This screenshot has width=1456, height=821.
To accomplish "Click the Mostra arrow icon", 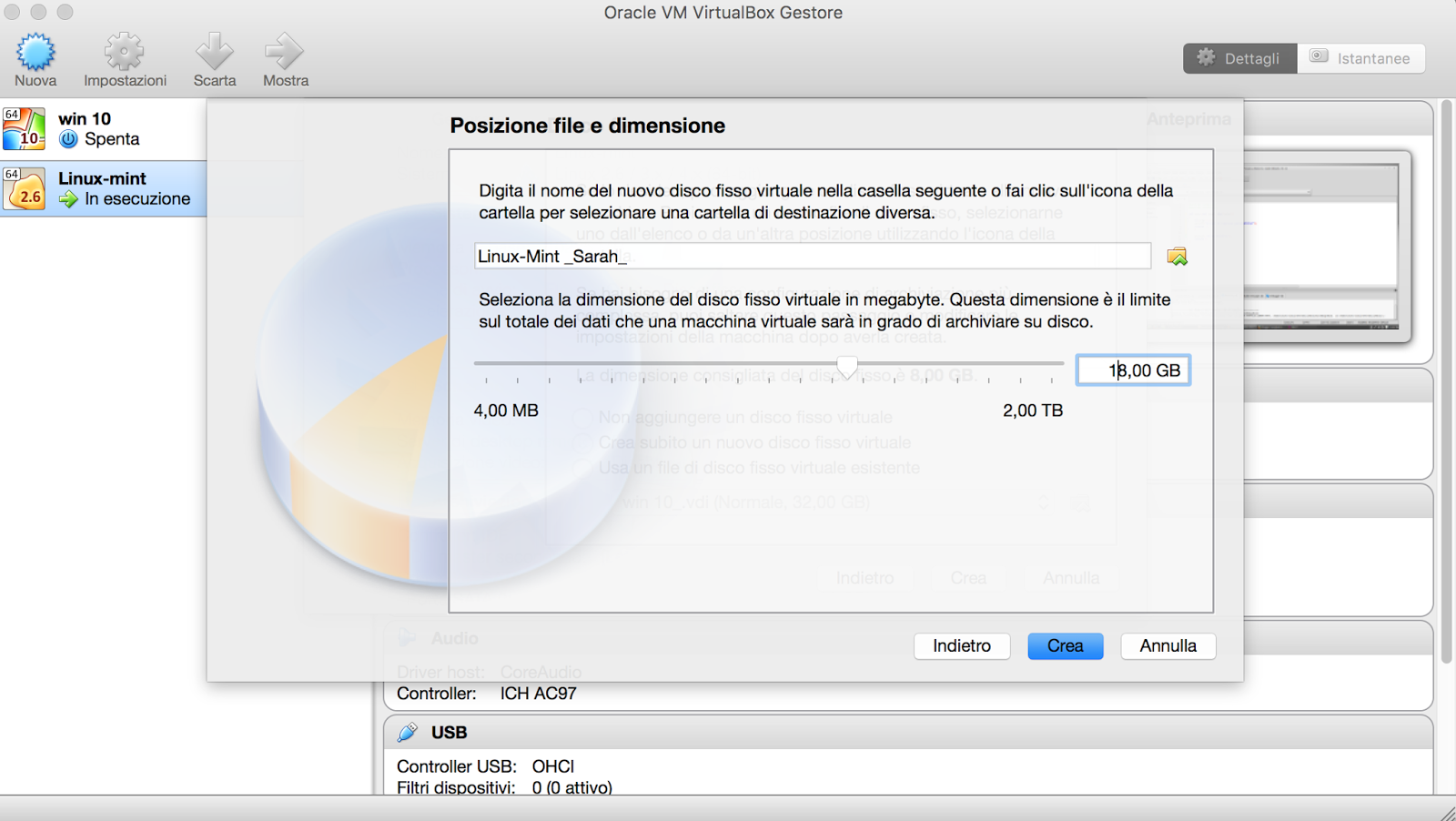I will [x=285, y=52].
